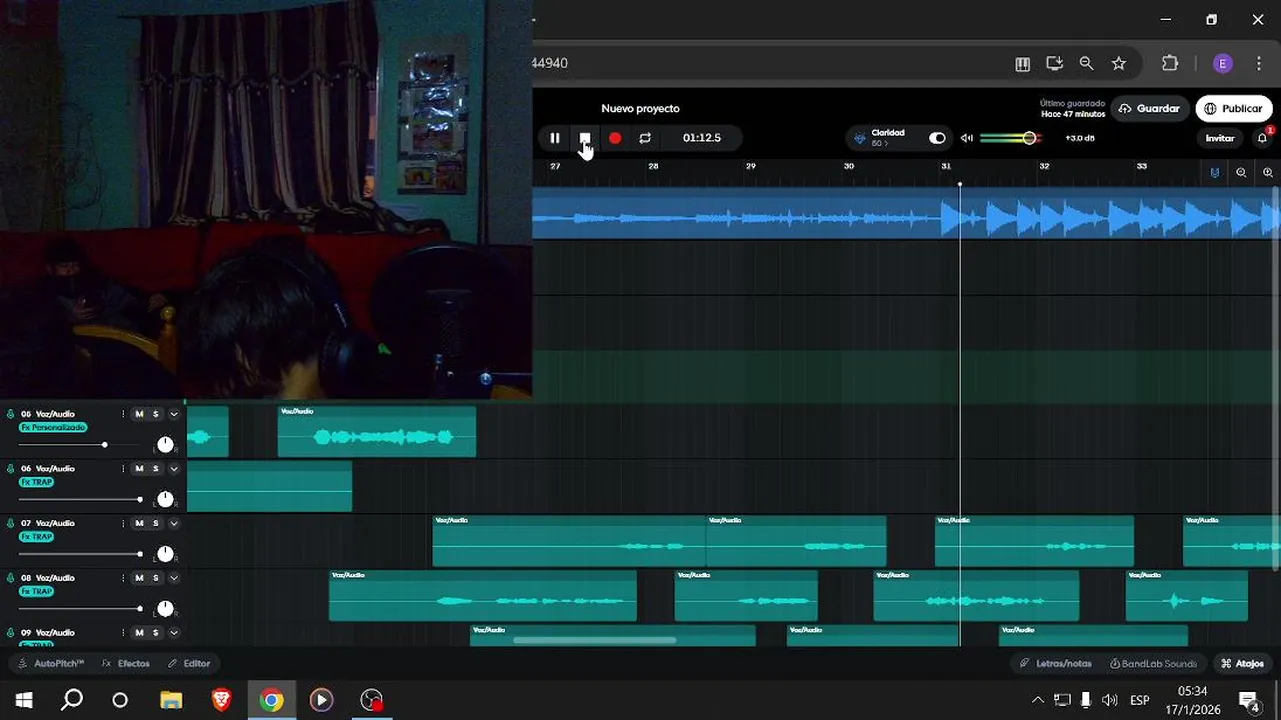Open track 06 more options menu

tap(123, 469)
